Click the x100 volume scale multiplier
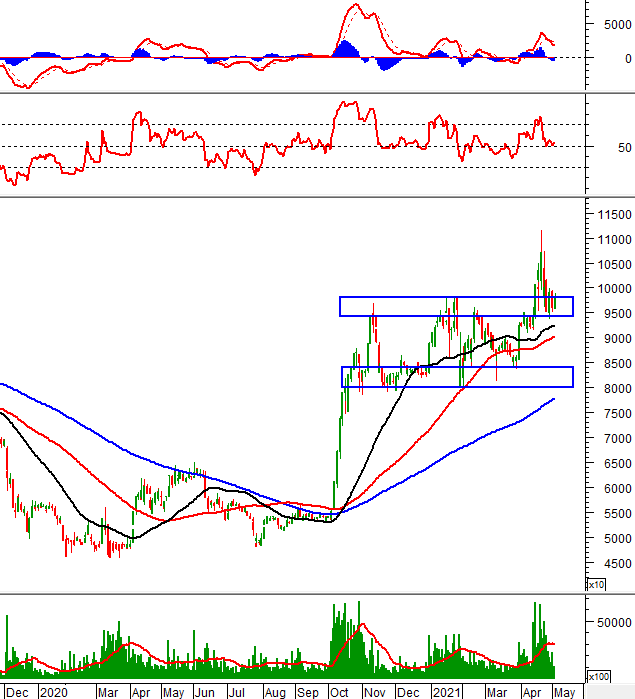 coord(598,677)
